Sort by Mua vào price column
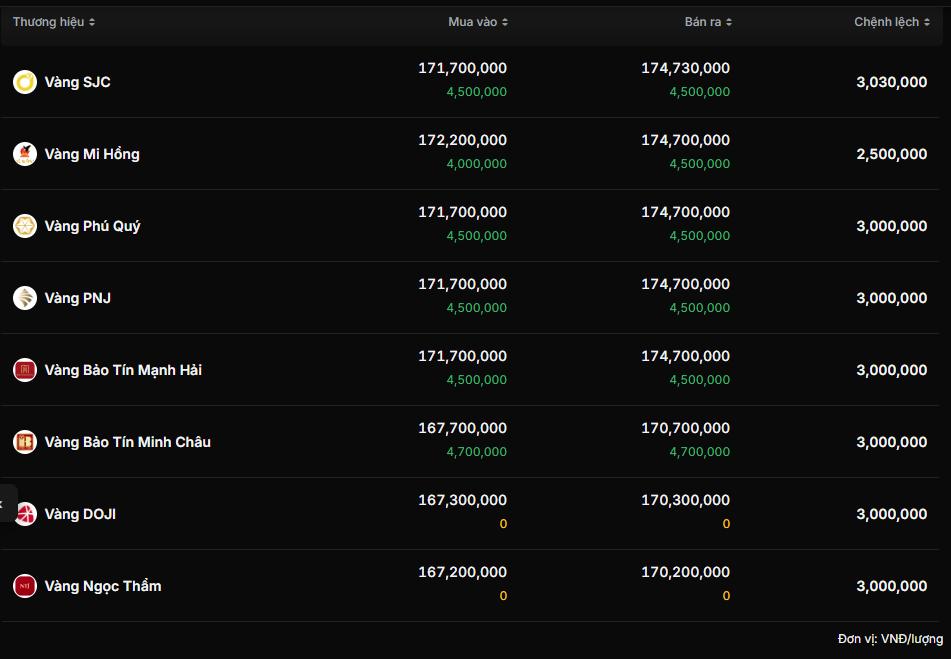The image size is (951, 659). [477, 22]
